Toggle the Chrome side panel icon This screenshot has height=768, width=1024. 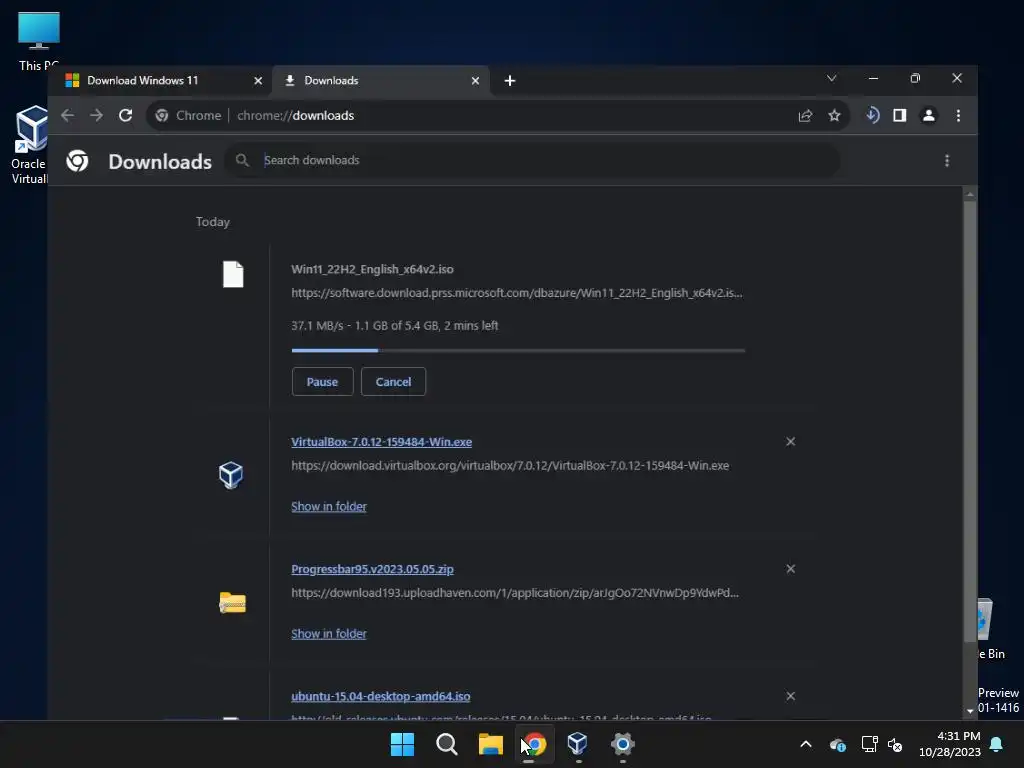[x=899, y=116]
